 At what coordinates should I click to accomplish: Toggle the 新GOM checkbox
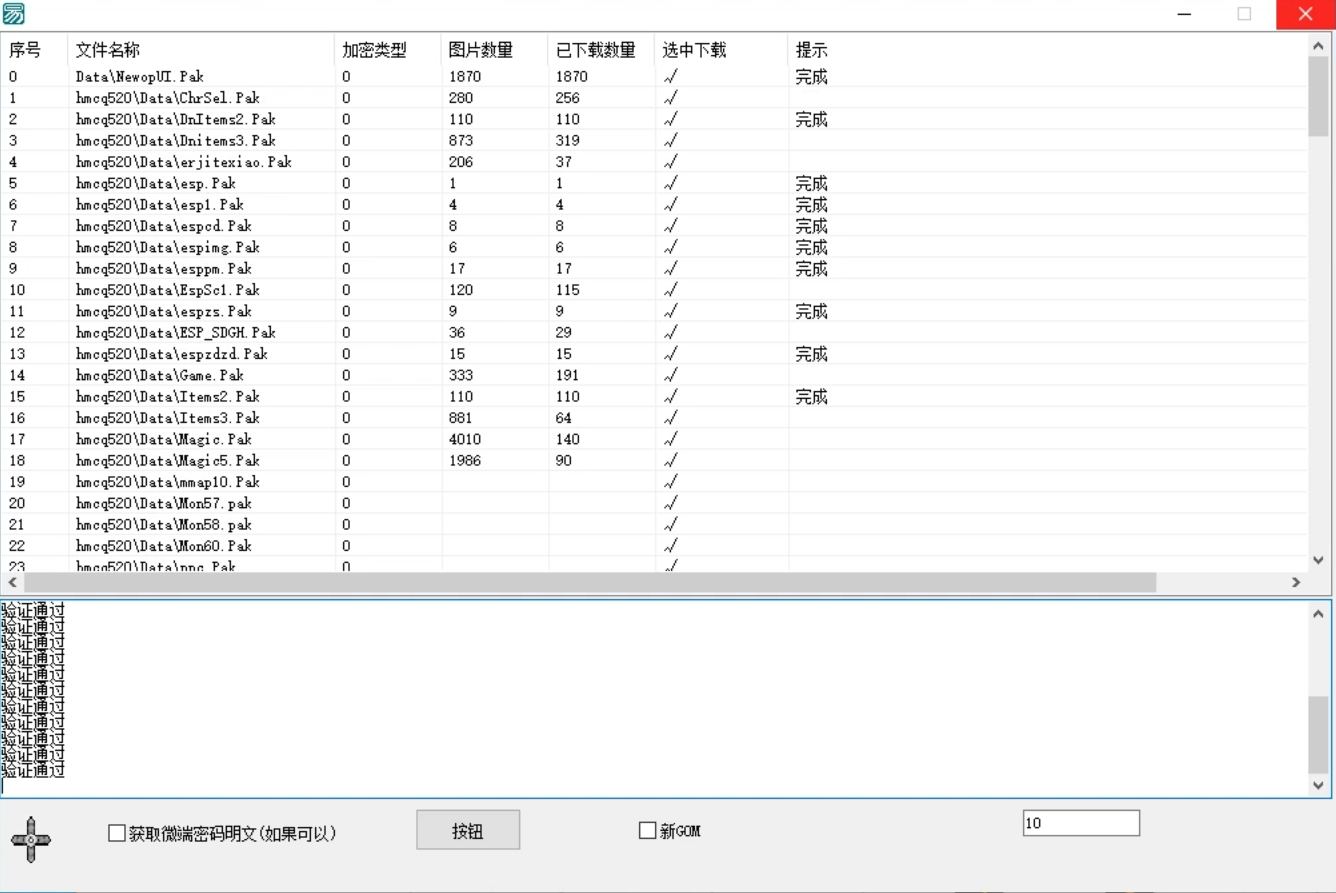tap(647, 830)
